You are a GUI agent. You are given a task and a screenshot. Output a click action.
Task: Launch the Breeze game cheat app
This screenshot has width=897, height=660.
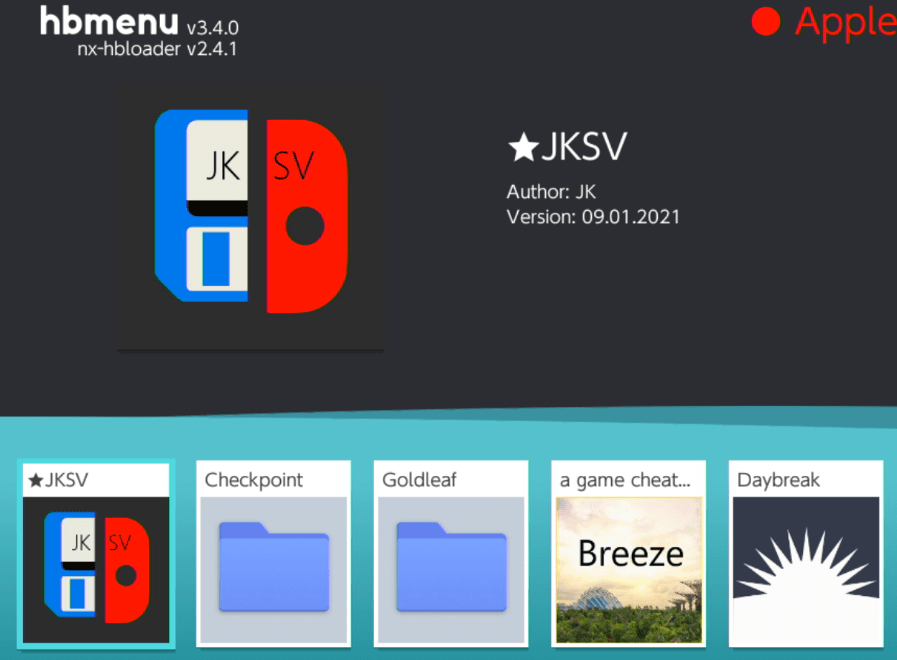629,554
